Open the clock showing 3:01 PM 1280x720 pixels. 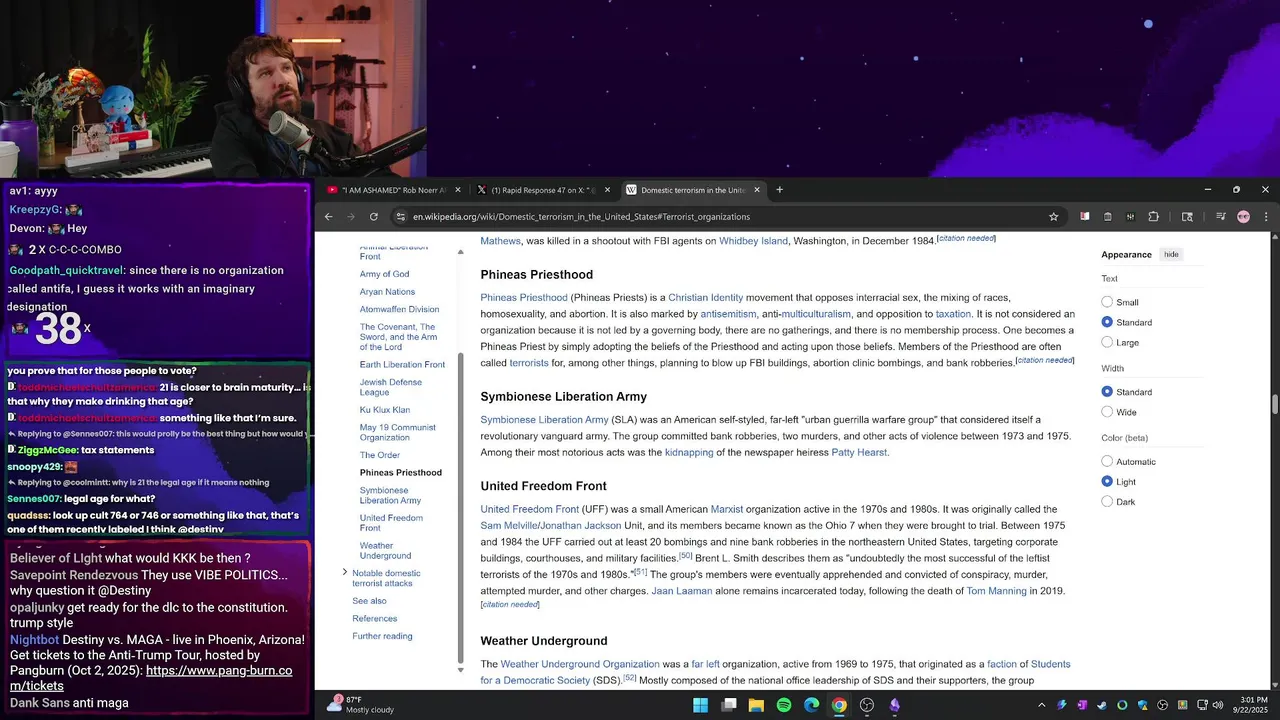click(1252, 705)
